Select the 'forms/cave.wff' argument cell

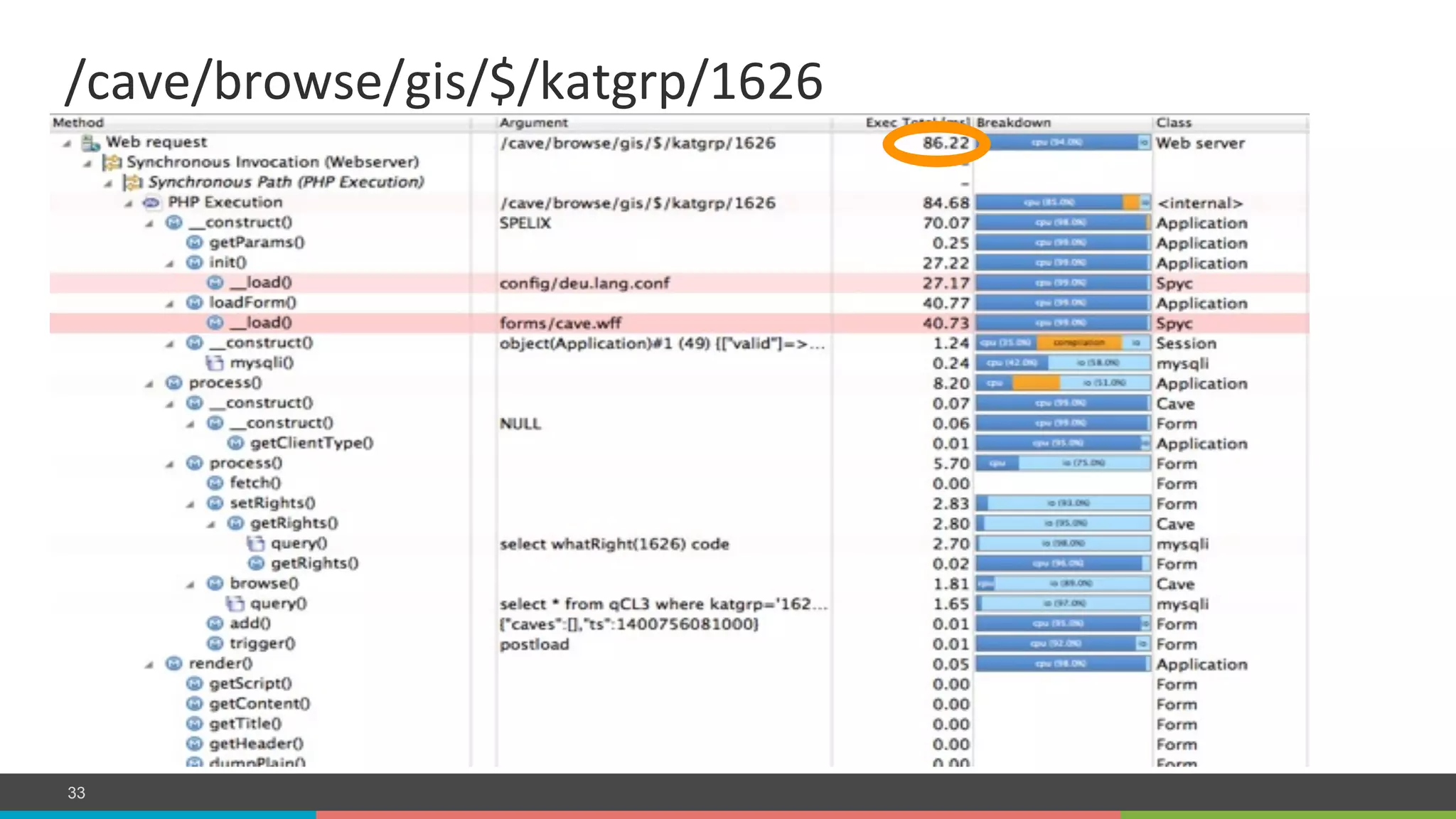point(560,323)
